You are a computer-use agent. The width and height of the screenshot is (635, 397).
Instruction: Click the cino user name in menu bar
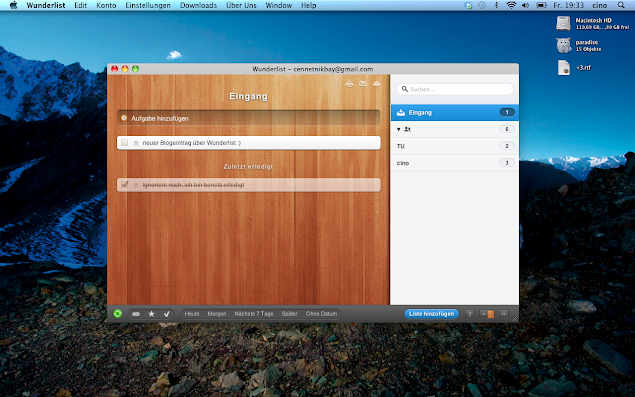click(599, 5)
